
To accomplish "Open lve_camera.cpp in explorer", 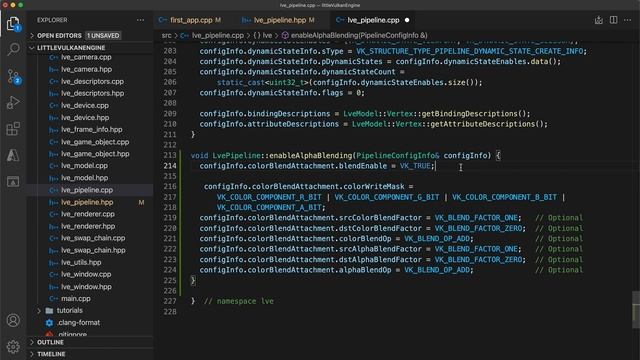I will (86, 57).
